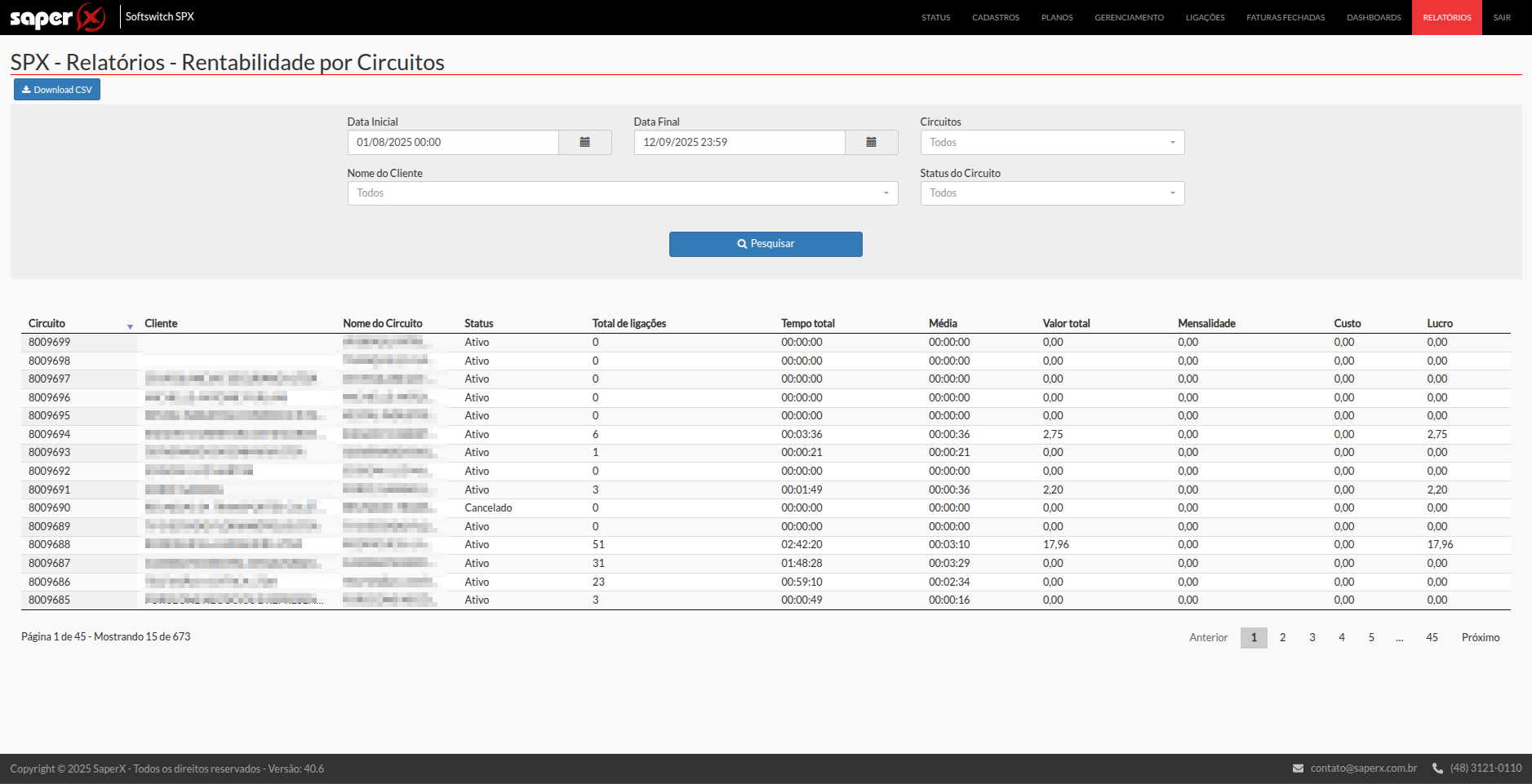This screenshot has height=784, width=1532.
Task: Open the Status do Circuito dropdown
Action: click(1052, 193)
